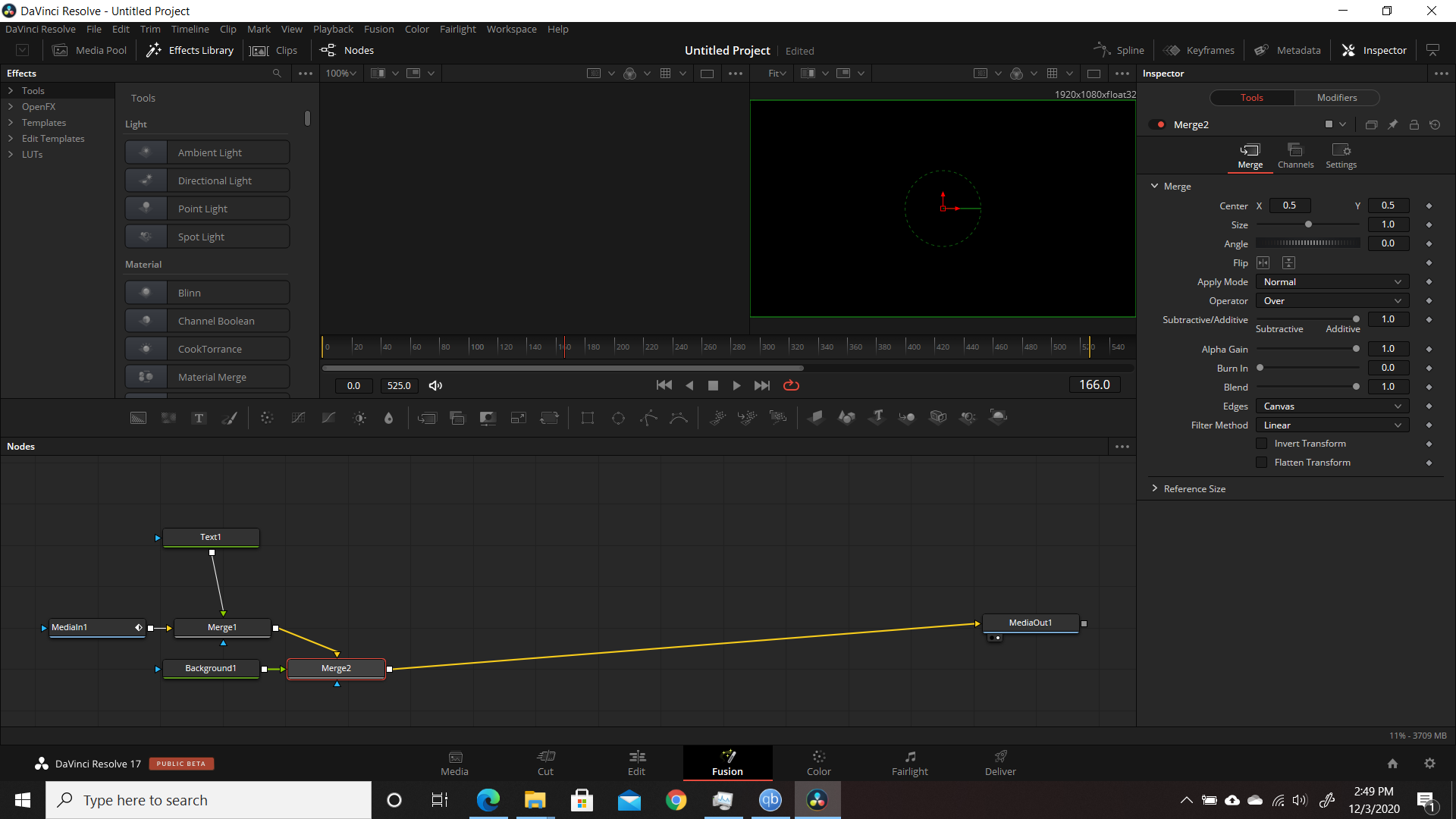This screenshot has width=1456, height=819.
Task: Toggle Media Pool panel
Action: coord(89,50)
